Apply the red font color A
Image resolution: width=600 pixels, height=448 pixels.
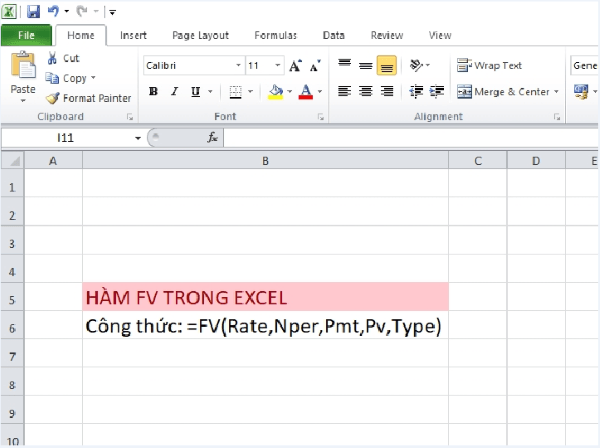pos(305,92)
